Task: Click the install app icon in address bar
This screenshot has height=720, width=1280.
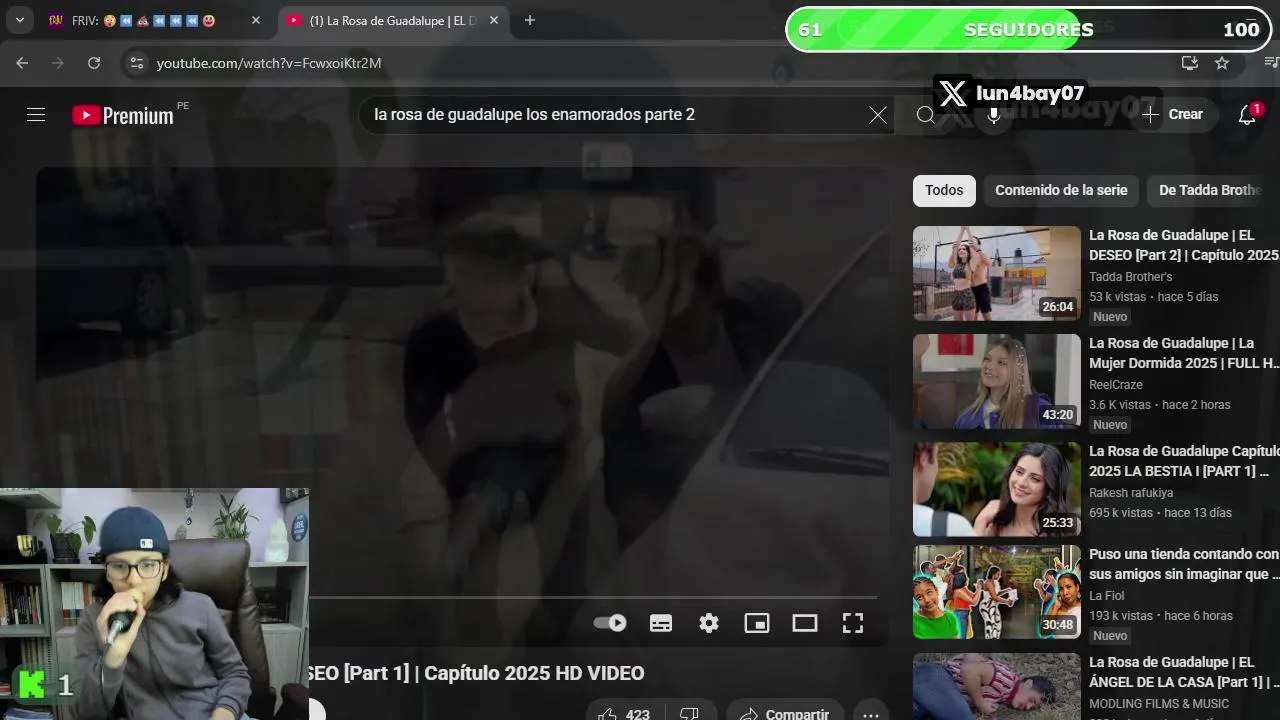Action: pos(1189,63)
